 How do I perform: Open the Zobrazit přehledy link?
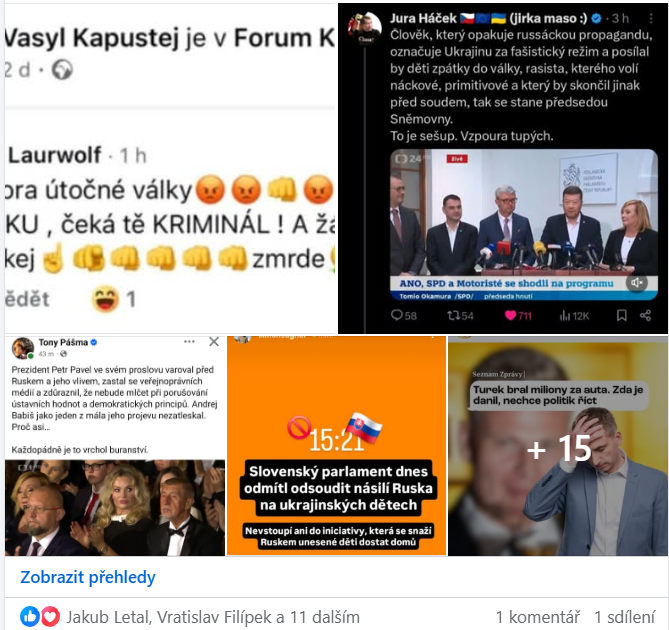(x=88, y=577)
